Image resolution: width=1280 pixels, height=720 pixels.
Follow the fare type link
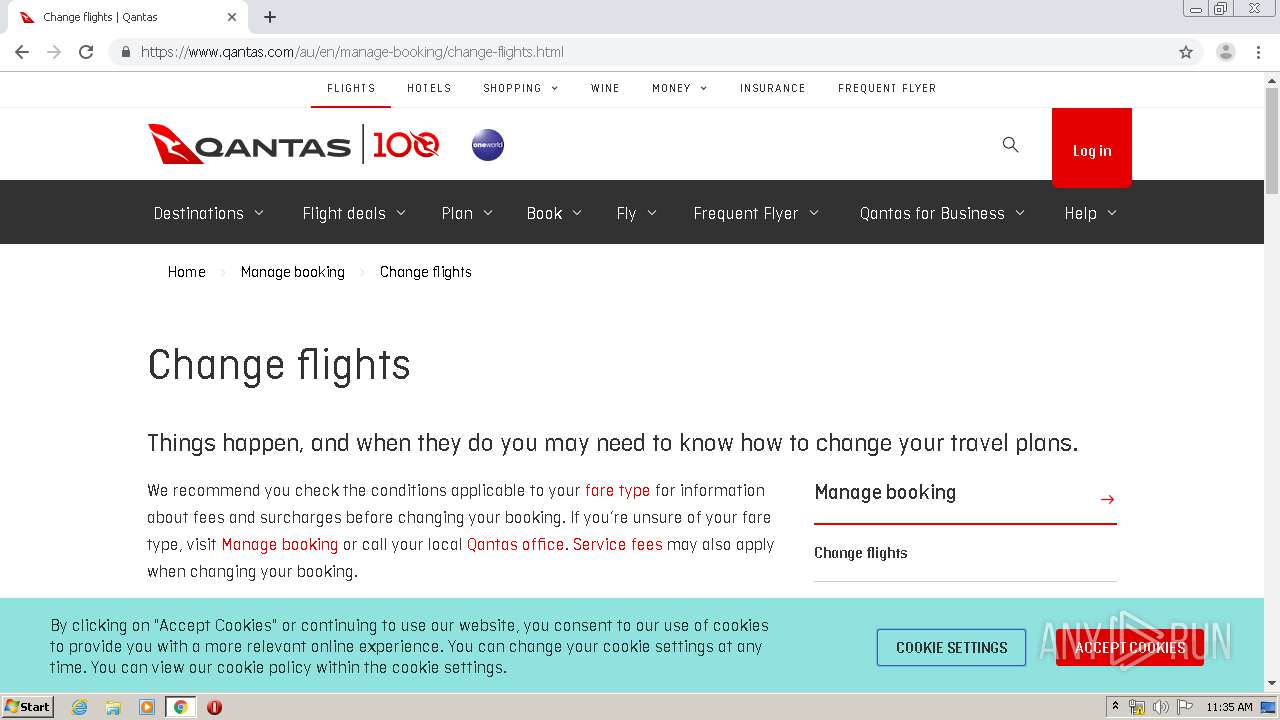(x=617, y=491)
